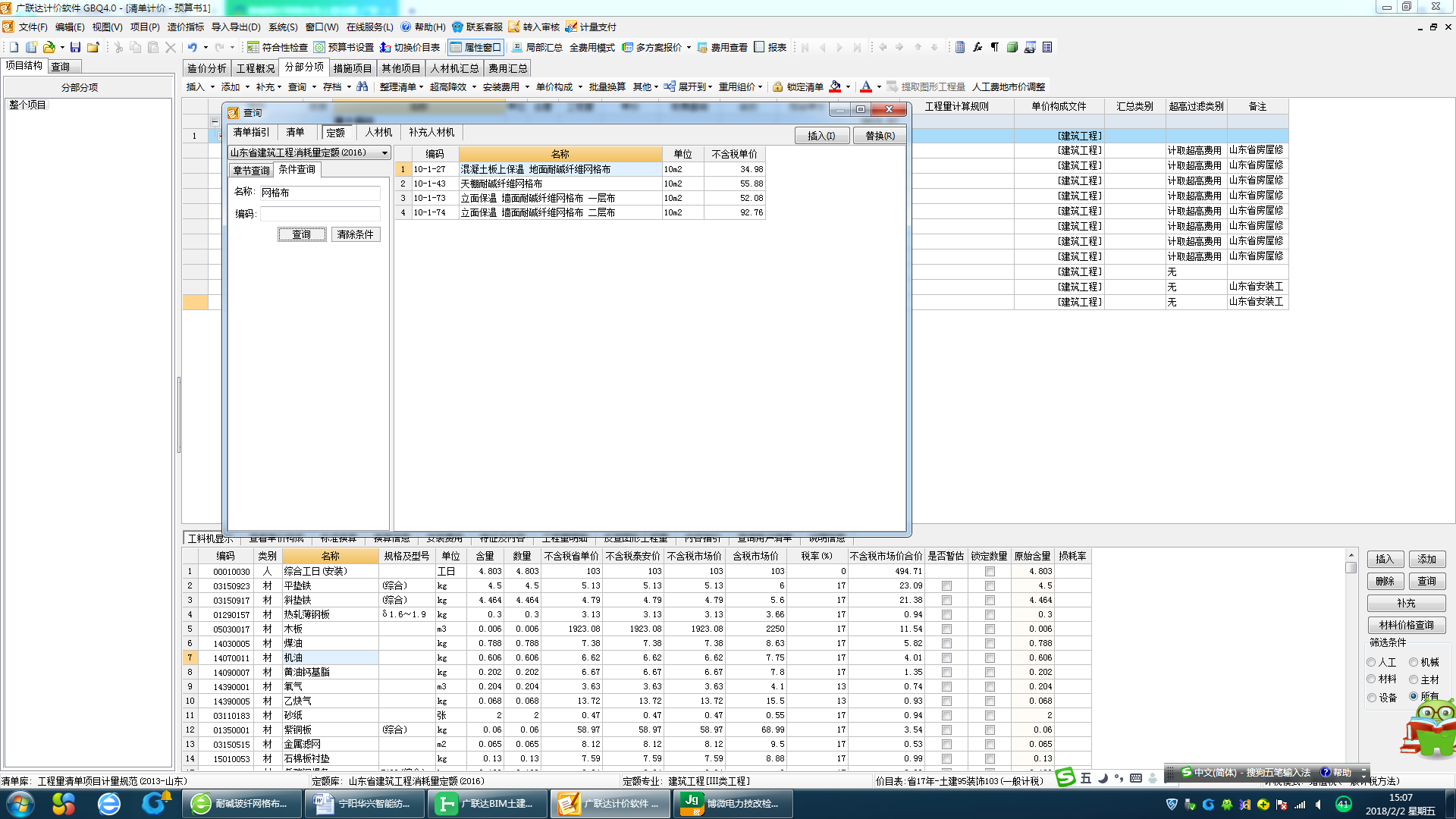Click the Windows Start orb
This screenshot has width=1456, height=819.
coord(20,804)
